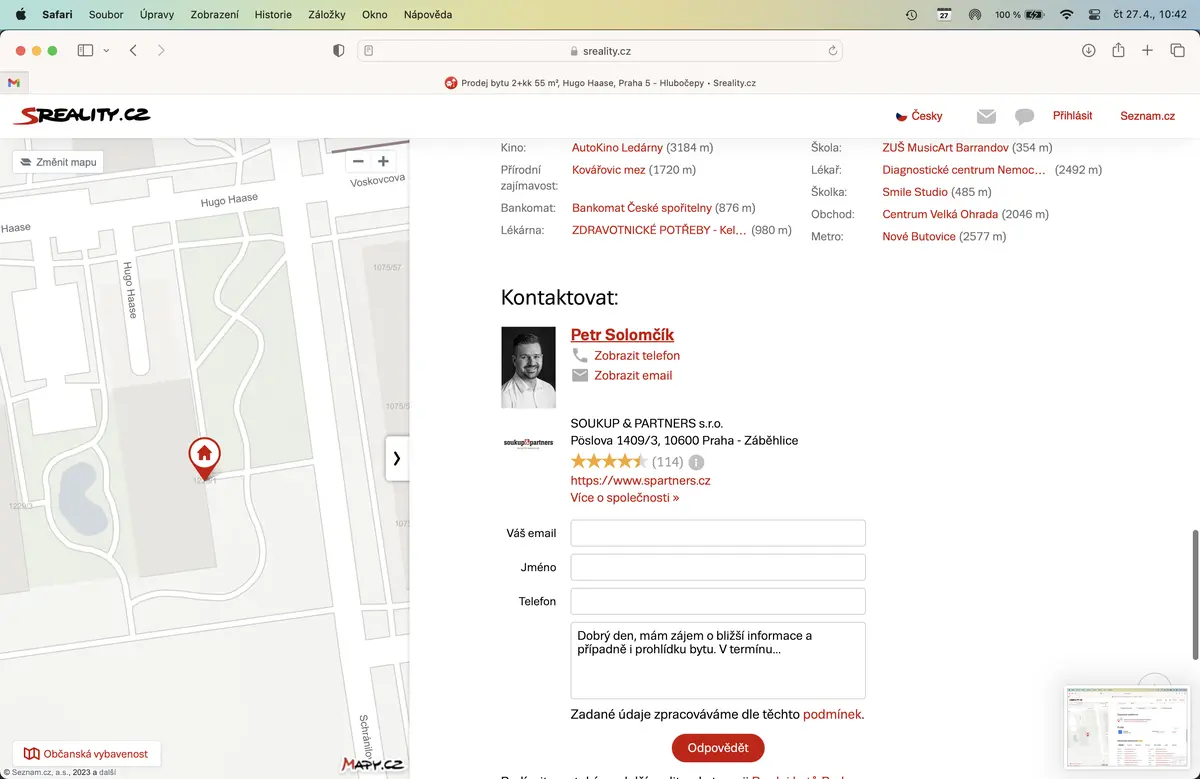This screenshot has width=1200, height=779.
Task: Click the Přihlásit link
Action: click(x=1073, y=116)
